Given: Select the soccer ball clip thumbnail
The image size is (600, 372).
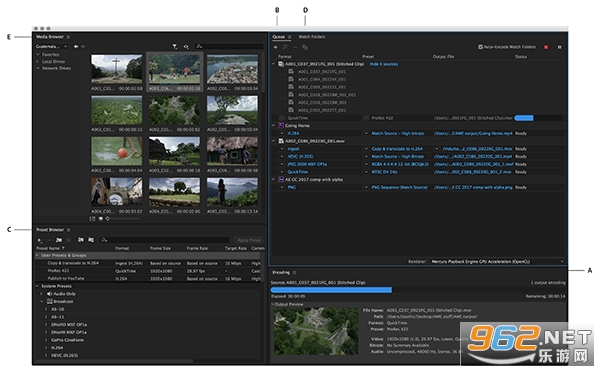Looking at the screenshot, I should click(x=117, y=151).
